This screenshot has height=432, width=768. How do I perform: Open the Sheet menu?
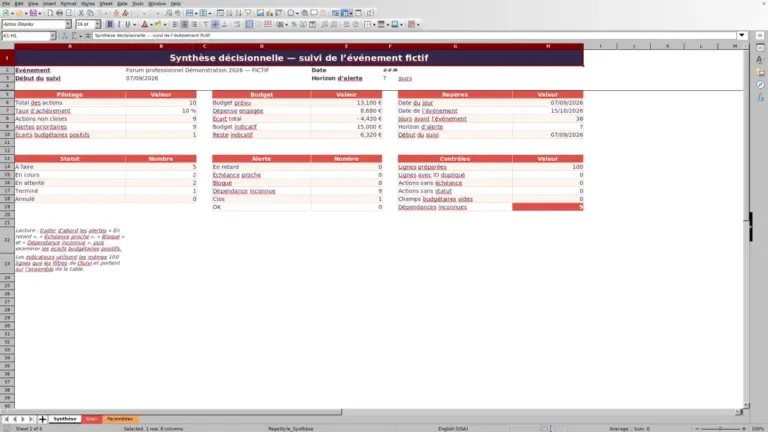coord(106,3)
